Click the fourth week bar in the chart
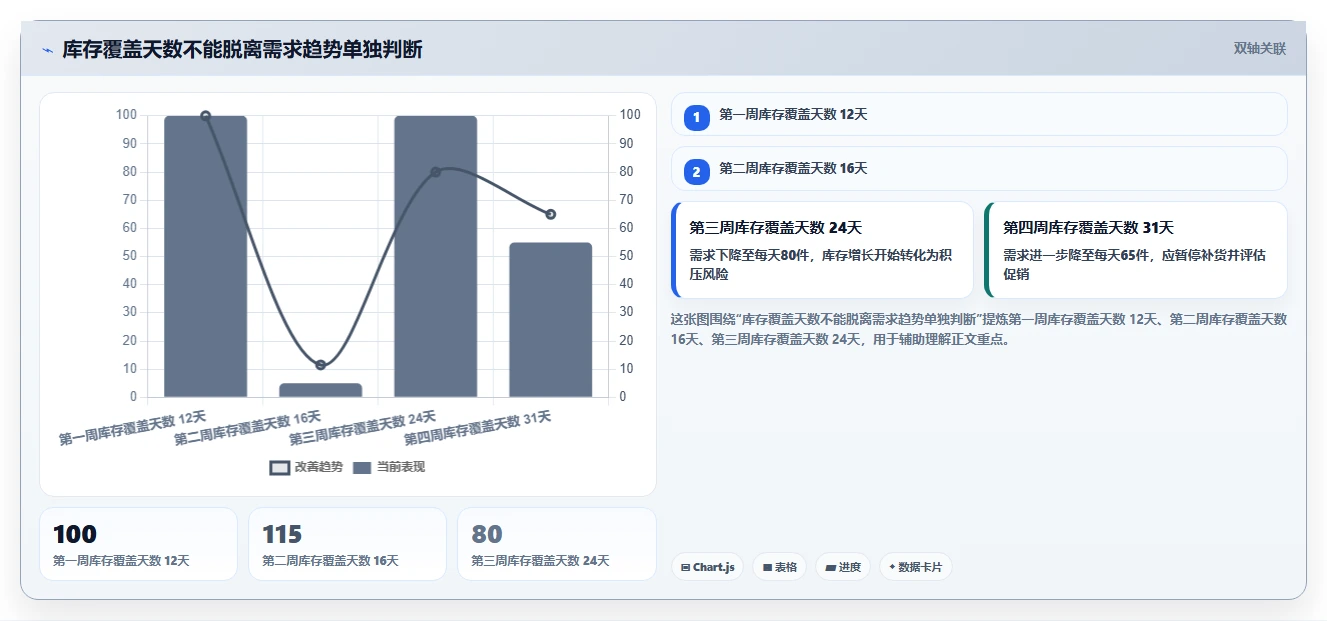Viewport: 1327px width, 621px height. click(x=550, y=320)
